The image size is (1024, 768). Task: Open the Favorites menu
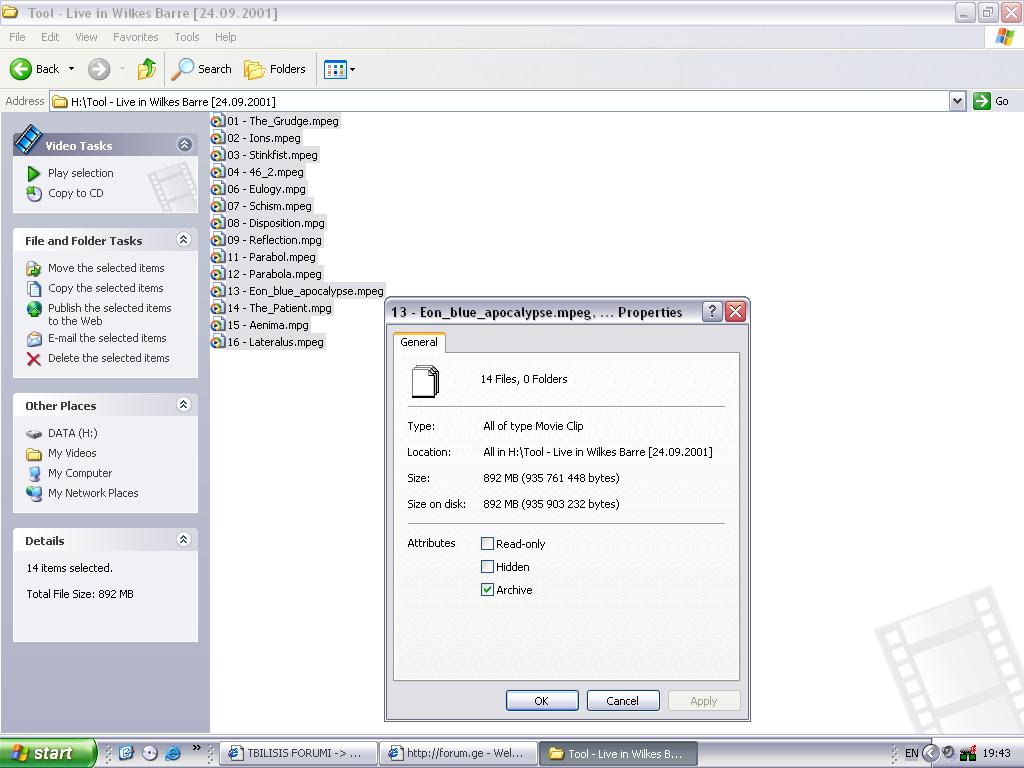click(x=135, y=37)
